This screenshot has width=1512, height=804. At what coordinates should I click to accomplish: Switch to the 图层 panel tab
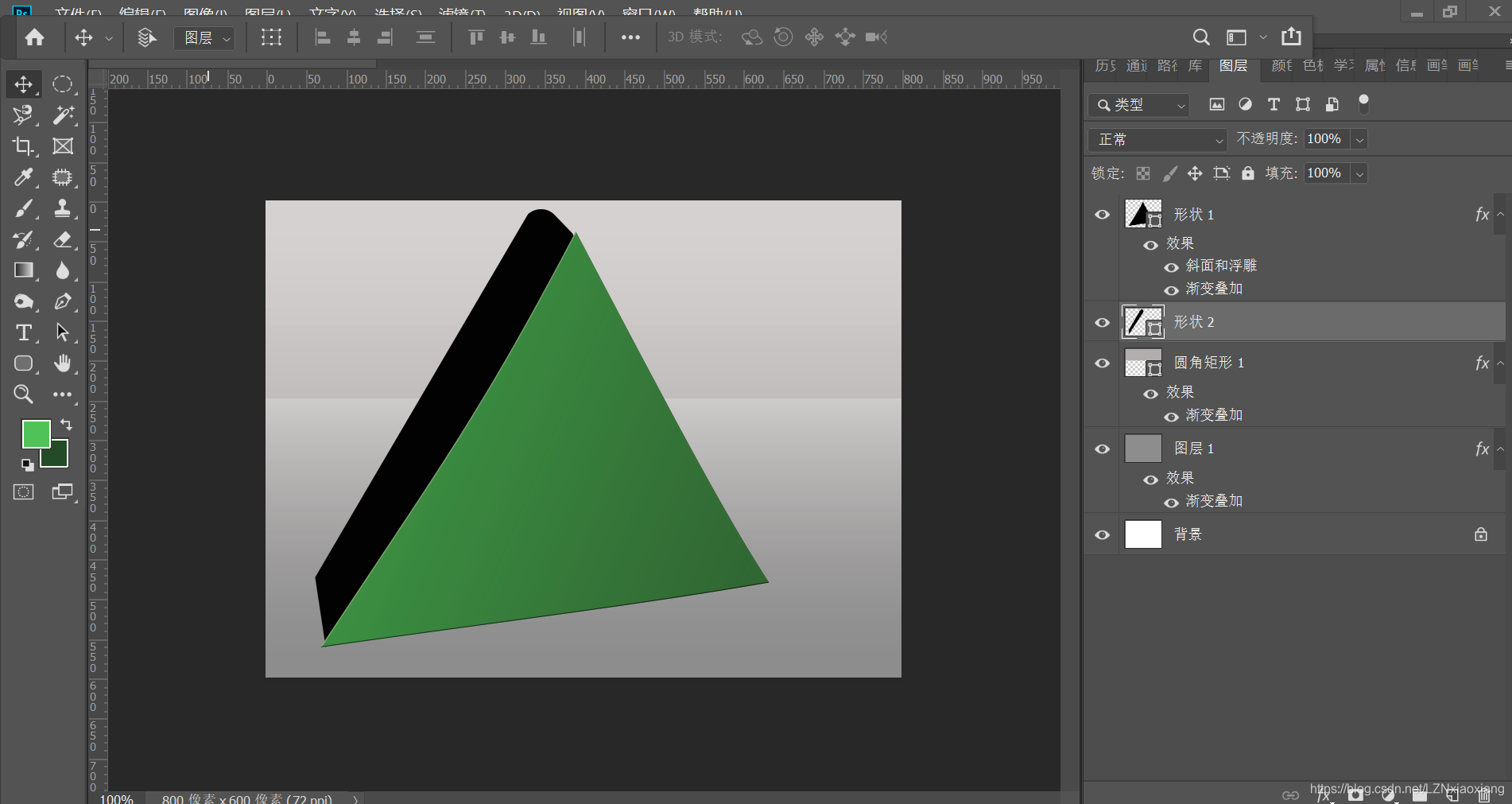point(1233,66)
